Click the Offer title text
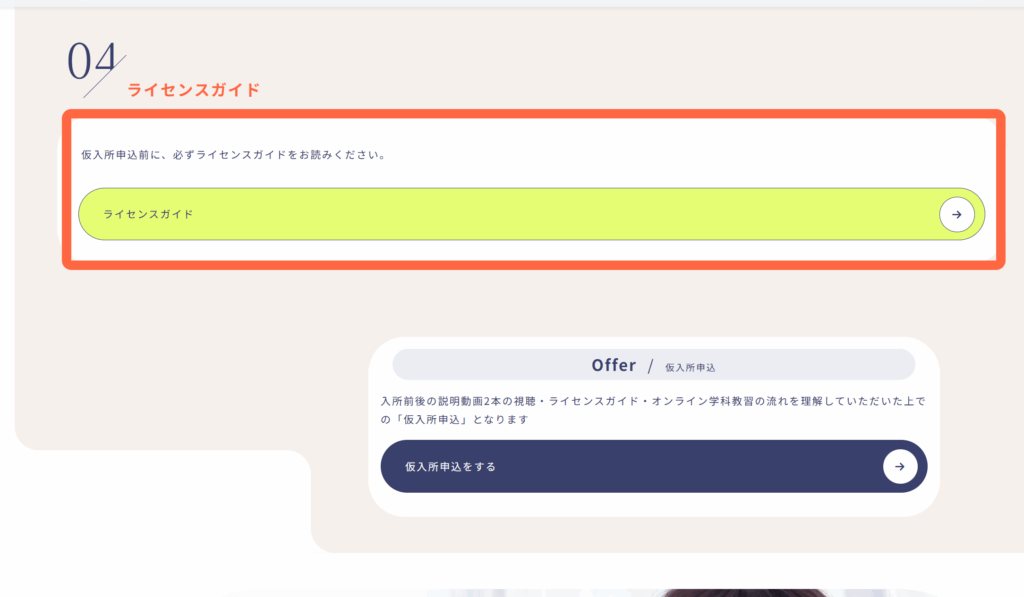 pos(614,365)
